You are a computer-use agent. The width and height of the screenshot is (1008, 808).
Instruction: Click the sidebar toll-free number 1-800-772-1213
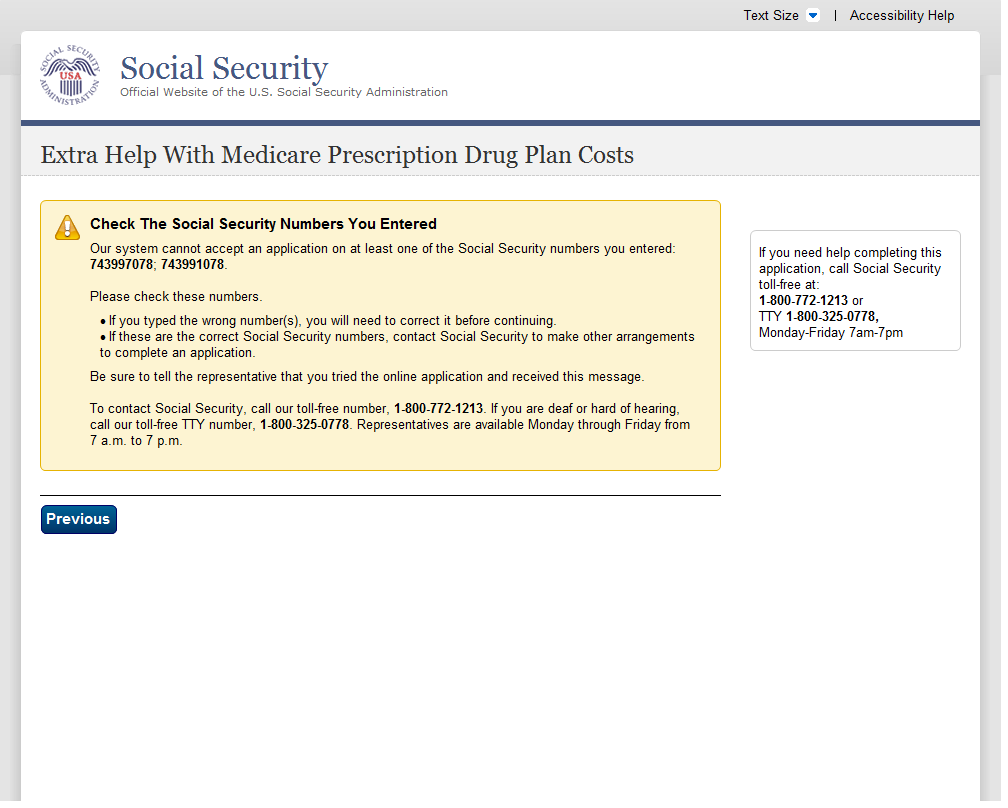803,301
